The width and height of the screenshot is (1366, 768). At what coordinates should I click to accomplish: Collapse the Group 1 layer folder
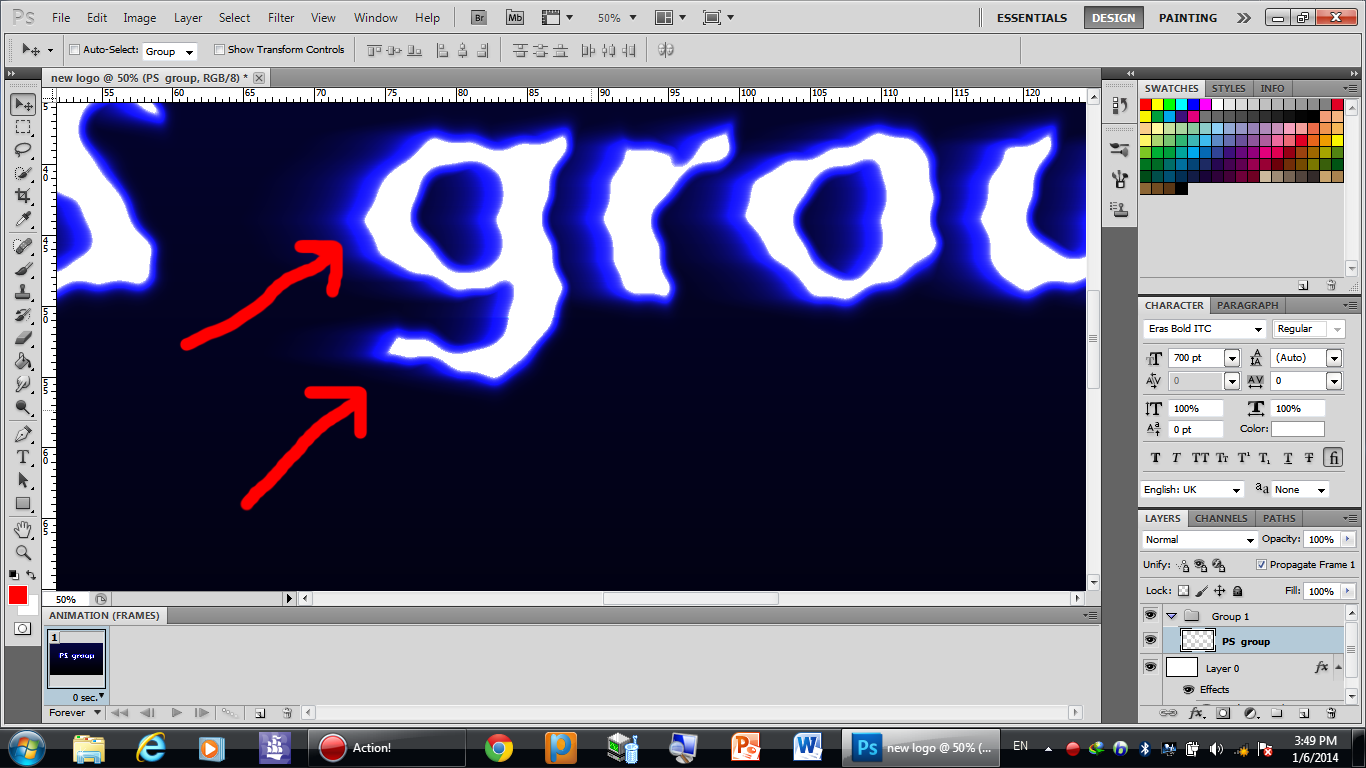pyautogui.click(x=1171, y=616)
